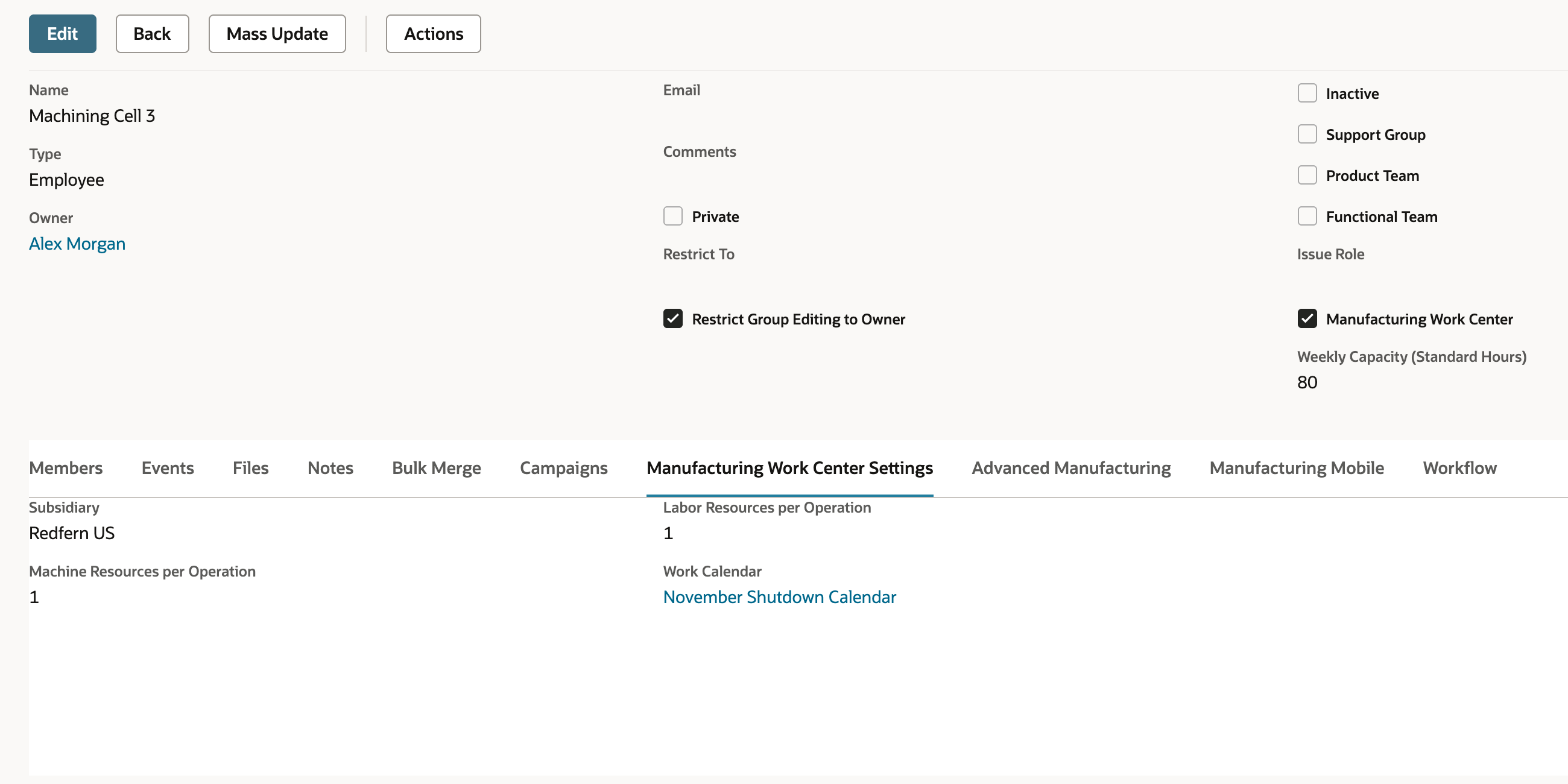Screen dimensions: 1568x784
Task: Select the Campaigns tab
Action: pyautogui.click(x=564, y=467)
